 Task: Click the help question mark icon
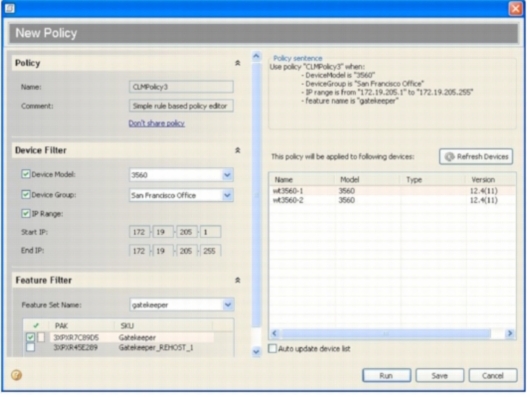pos(16,375)
